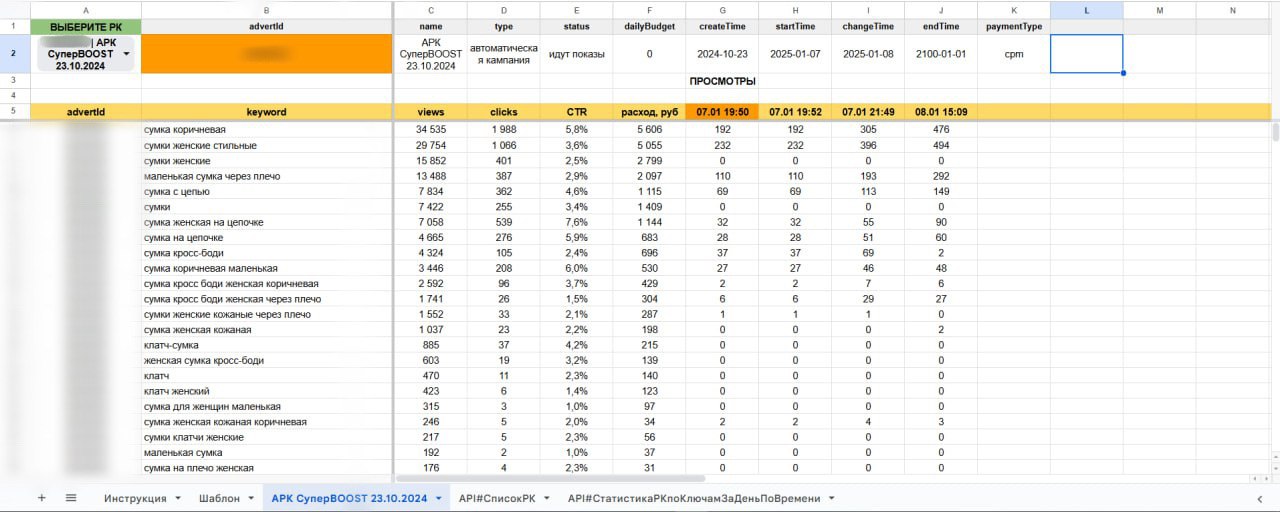The width and height of the screenshot is (1280, 512).
Task: Select the API#СписокРК sheet tab
Action: [497, 498]
